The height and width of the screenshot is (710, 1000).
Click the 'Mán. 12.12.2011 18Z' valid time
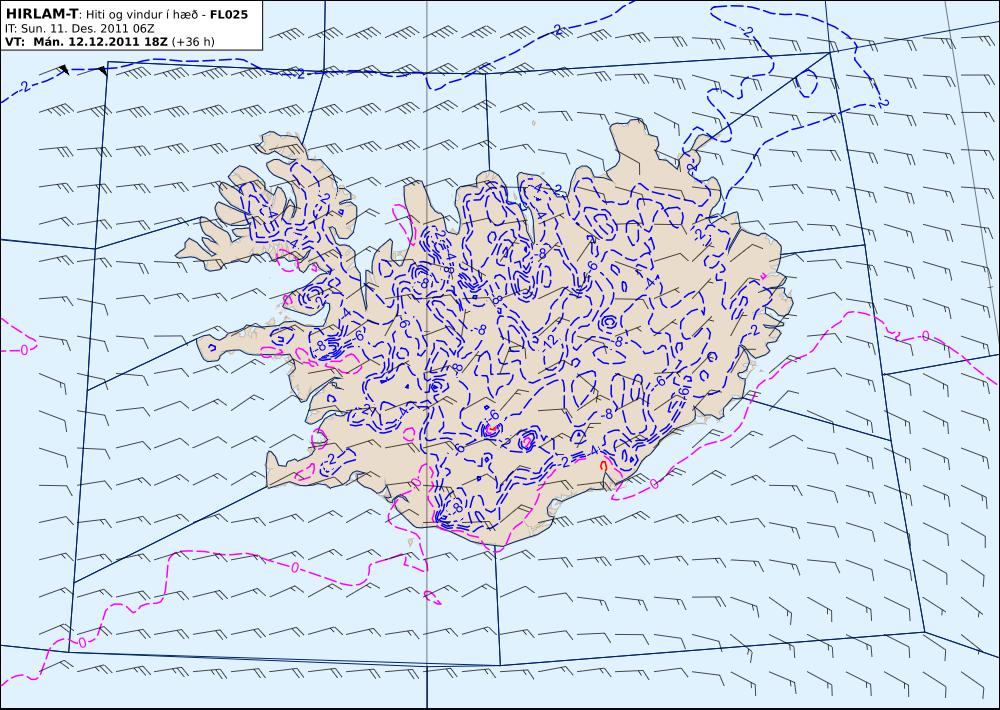[x=100, y=42]
